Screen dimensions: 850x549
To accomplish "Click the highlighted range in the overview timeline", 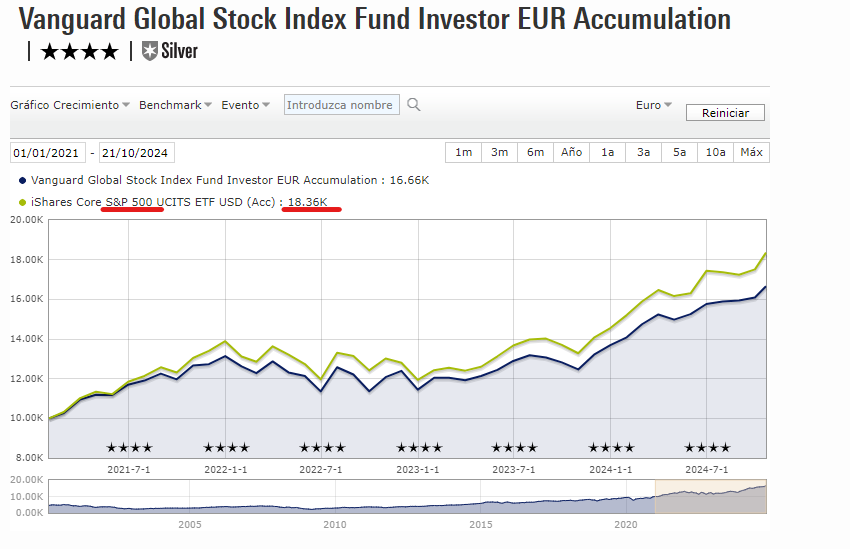I will [x=710, y=496].
